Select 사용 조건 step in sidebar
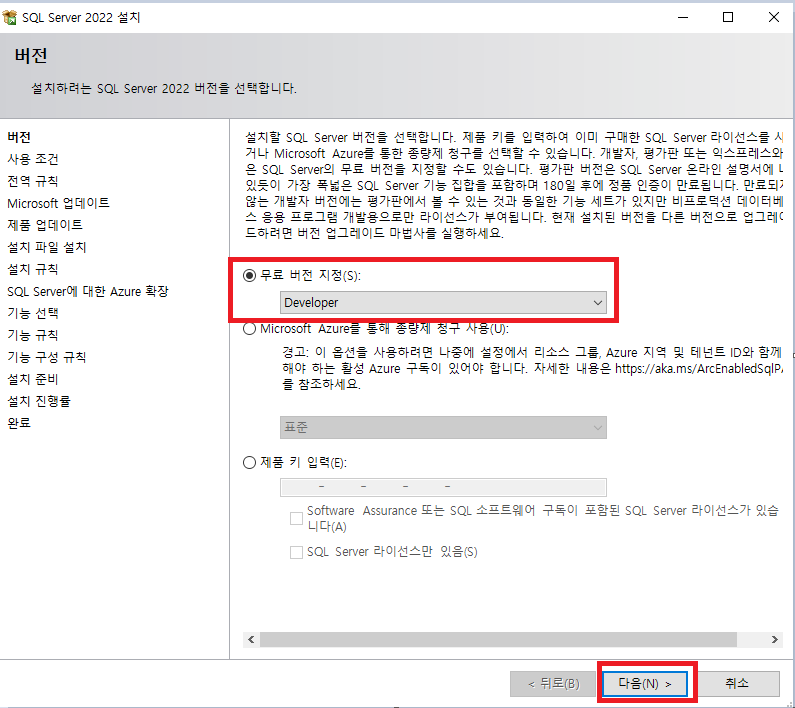 33,159
